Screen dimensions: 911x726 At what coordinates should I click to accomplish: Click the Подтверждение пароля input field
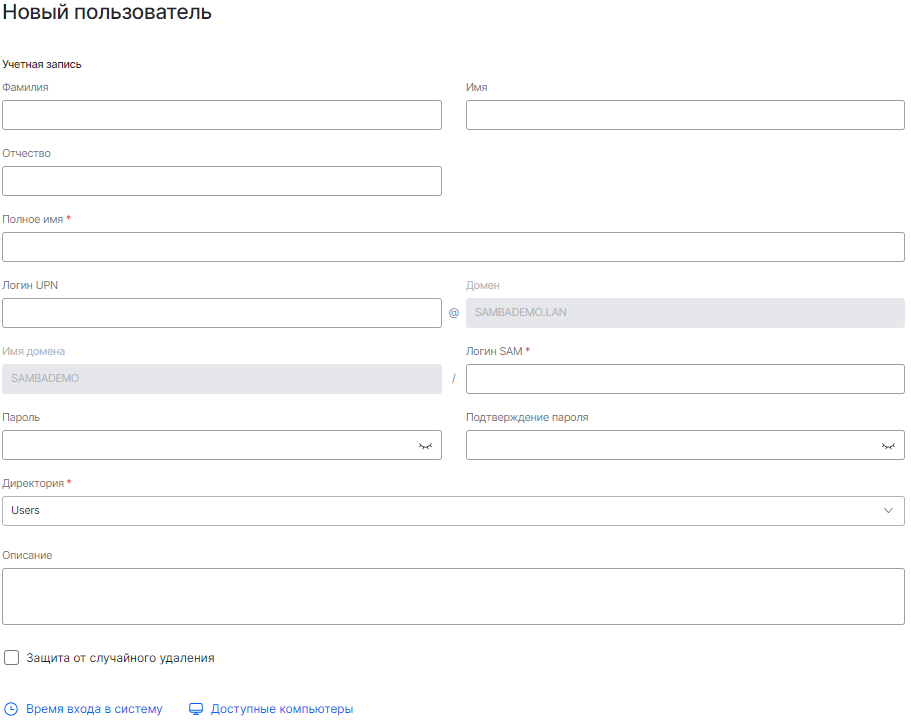coord(660,445)
